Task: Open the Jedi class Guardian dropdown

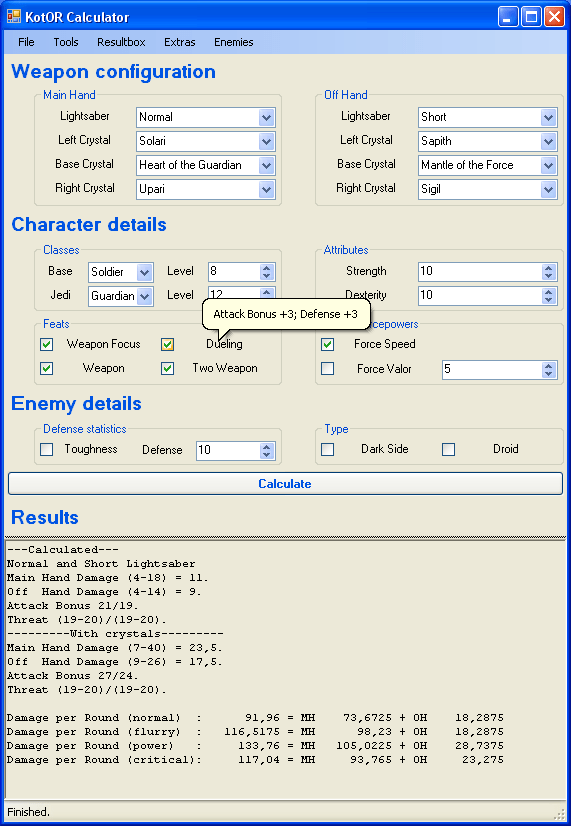Action: [x=145, y=296]
